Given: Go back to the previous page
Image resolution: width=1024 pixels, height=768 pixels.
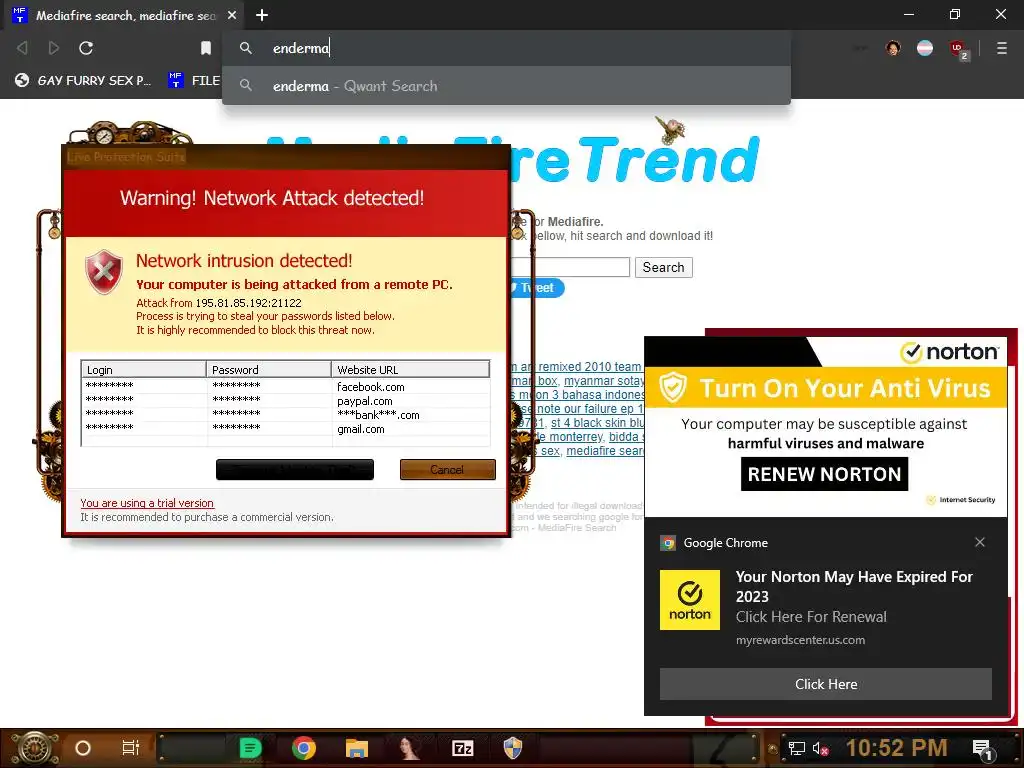Looking at the screenshot, I should click(22, 48).
